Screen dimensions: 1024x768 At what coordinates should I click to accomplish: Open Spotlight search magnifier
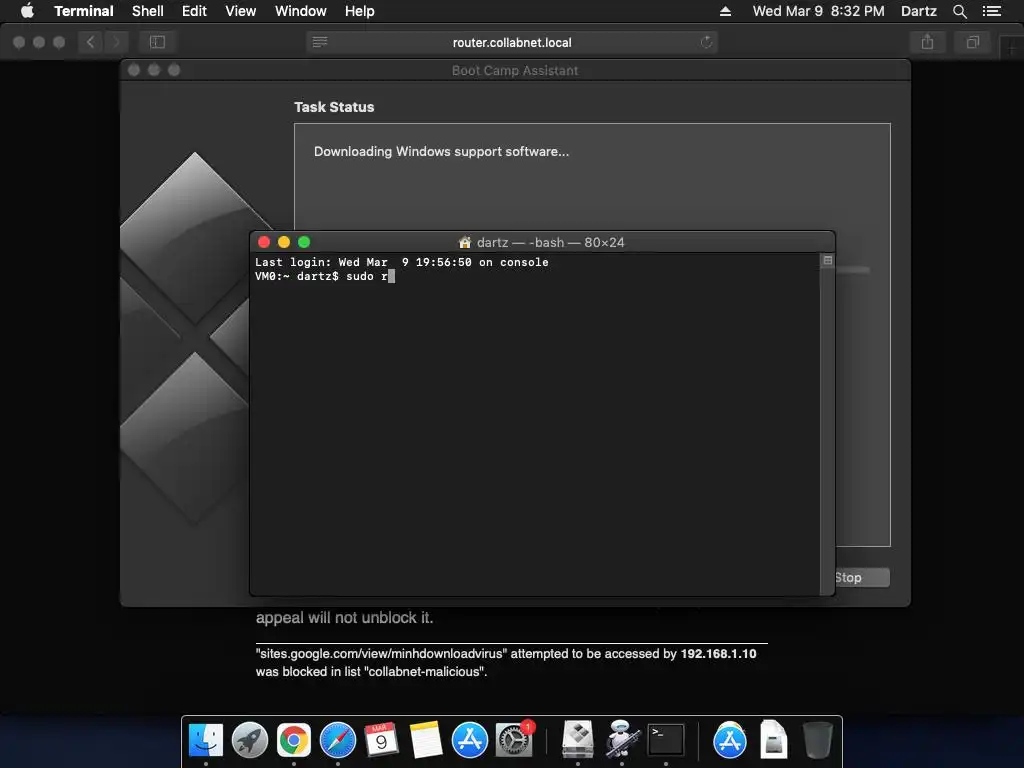point(959,11)
